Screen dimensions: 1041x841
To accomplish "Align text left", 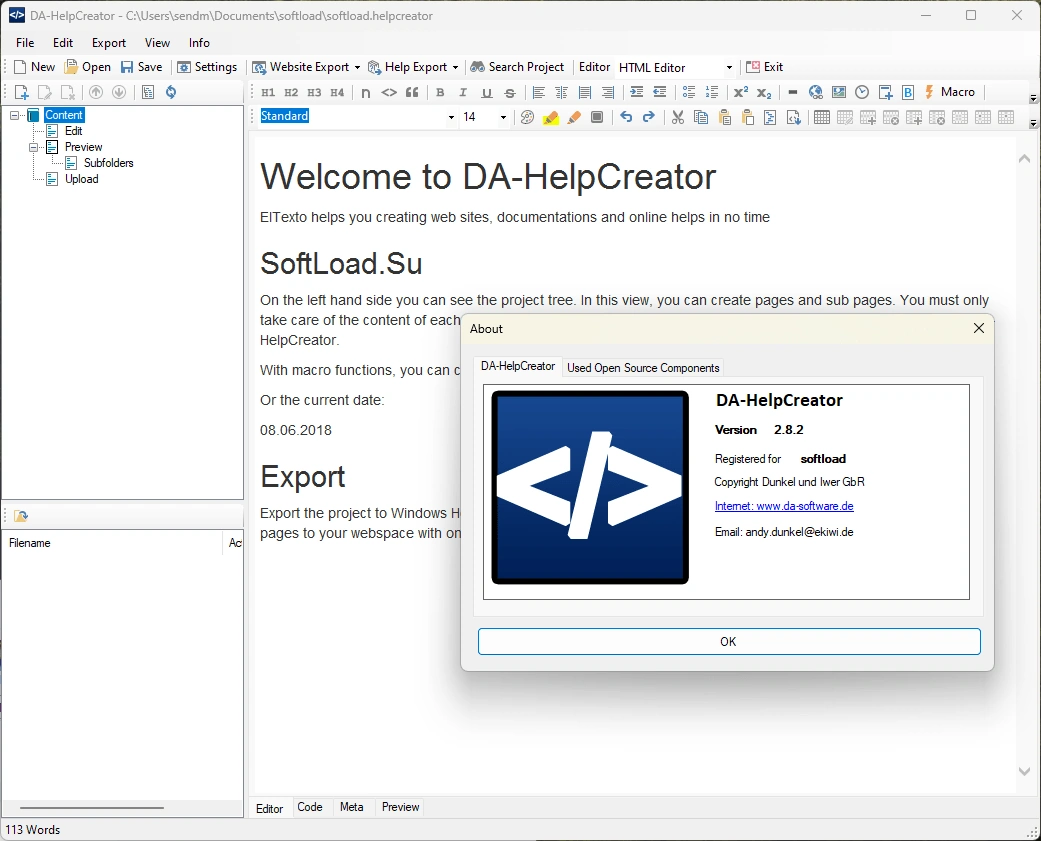I will point(538,92).
